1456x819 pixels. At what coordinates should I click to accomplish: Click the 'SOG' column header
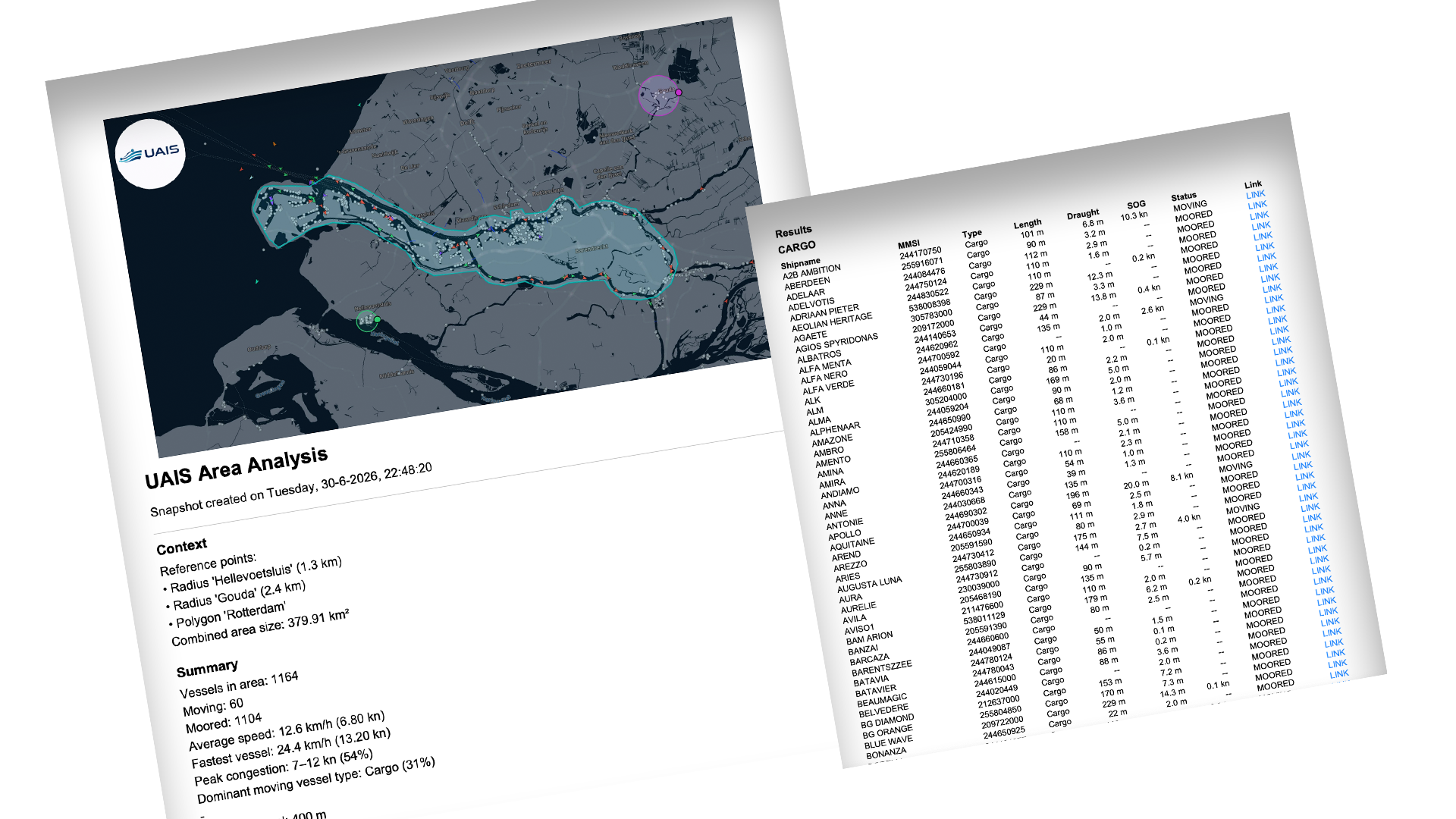pos(1136,205)
